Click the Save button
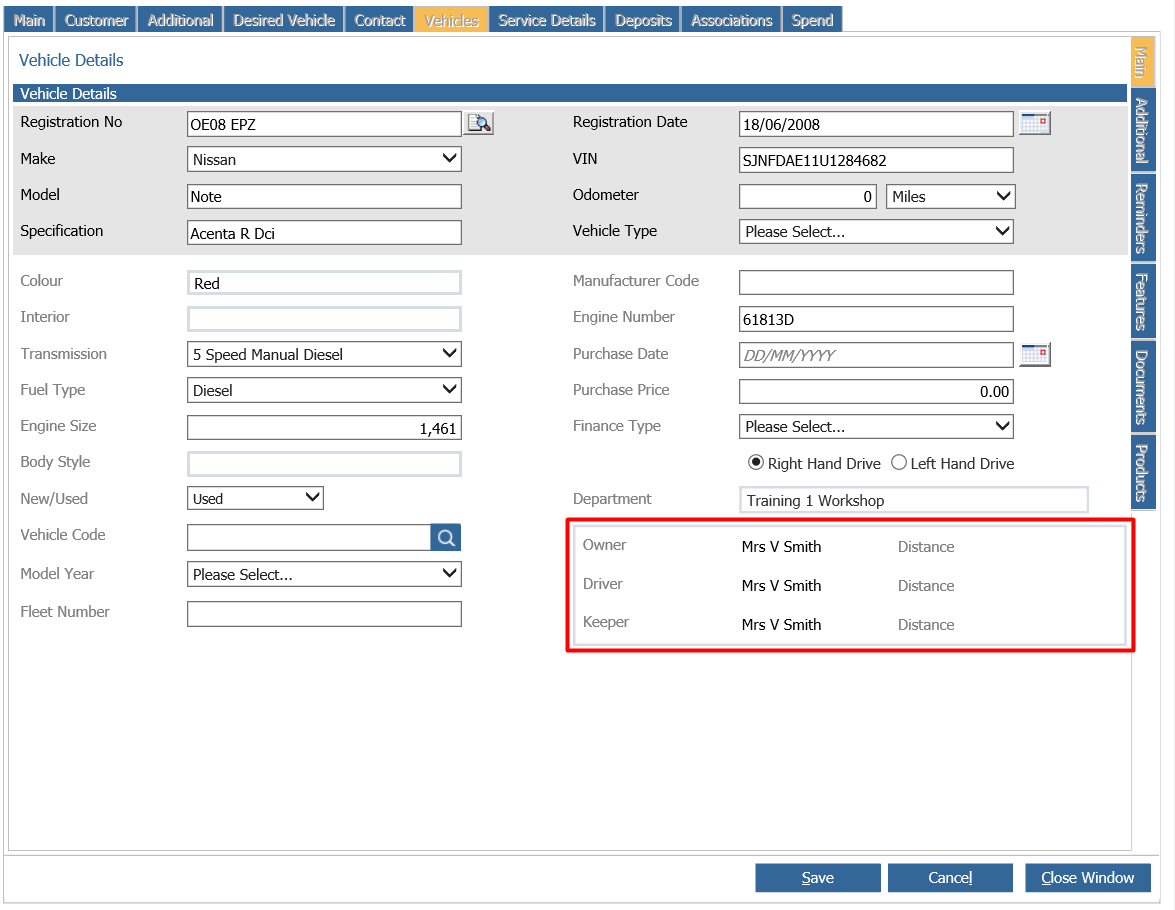This screenshot has height=910, width=1175. pyautogui.click(x=818, y=878)
